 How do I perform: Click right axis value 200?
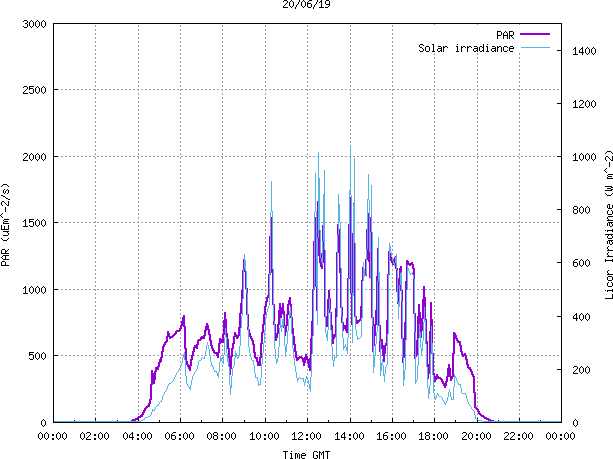pyautogui.click(x=581, y=370)
